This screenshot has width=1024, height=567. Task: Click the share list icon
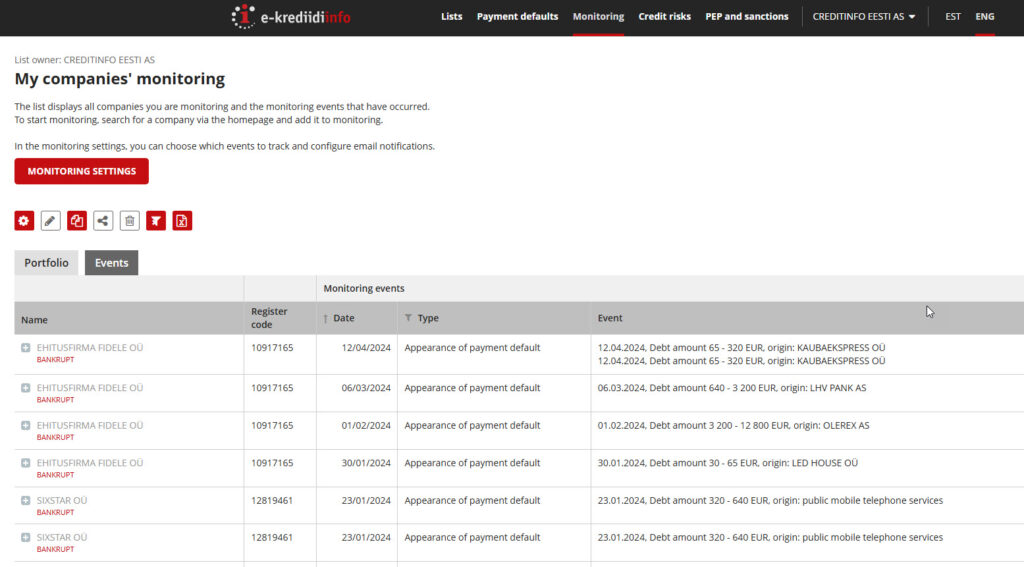pos(103,221)
